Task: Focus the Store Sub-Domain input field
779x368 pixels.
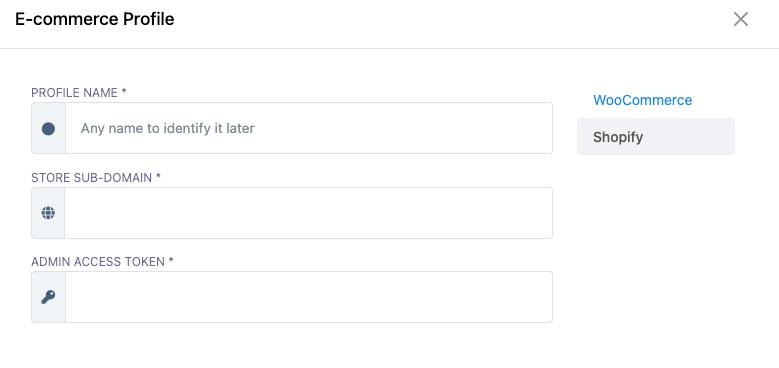Action: pyautogui.click(x=309, y=213)
